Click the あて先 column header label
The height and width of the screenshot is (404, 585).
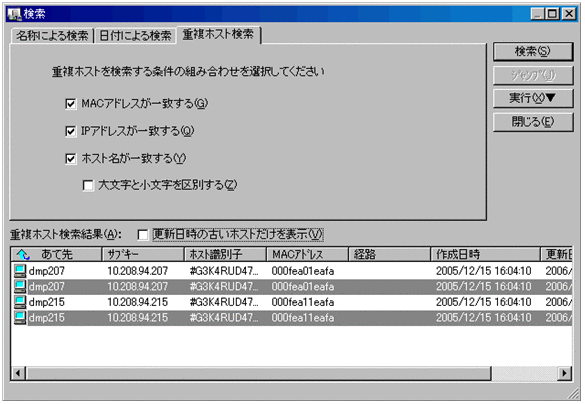(57, 254)
